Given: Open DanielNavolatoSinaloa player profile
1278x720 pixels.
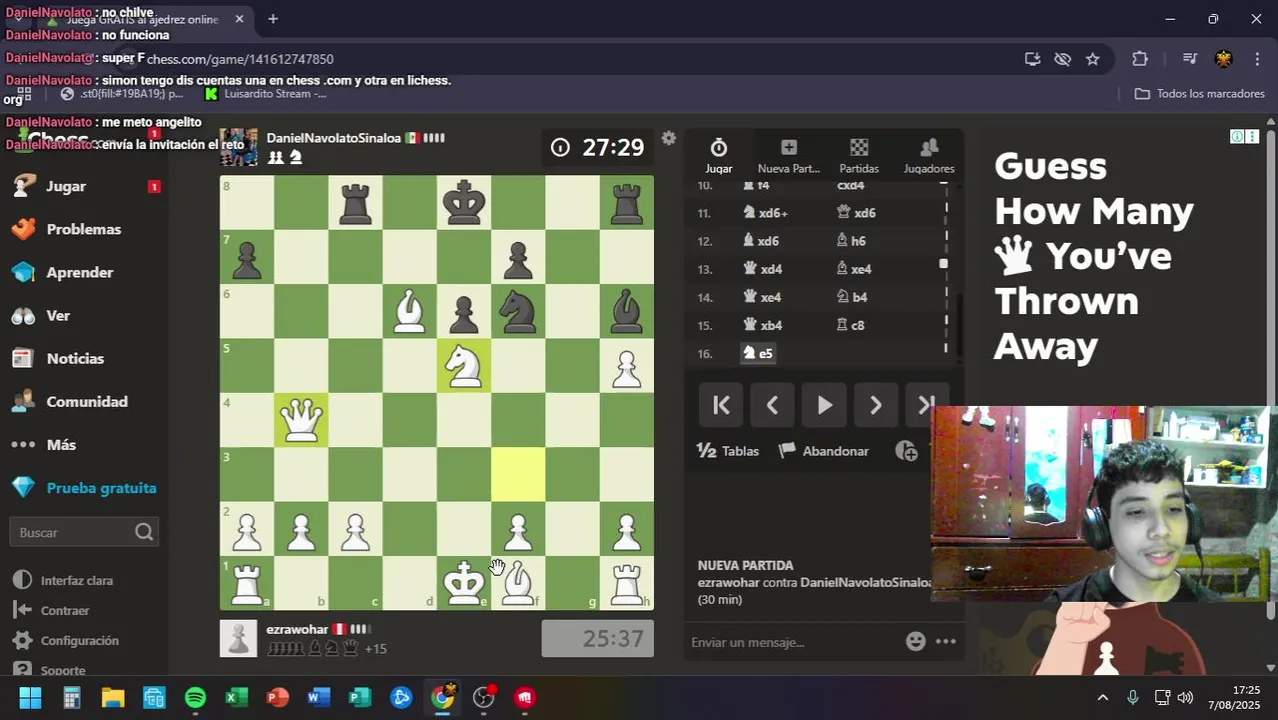Looking at the screenshot, I should click(x=334, y=138).
